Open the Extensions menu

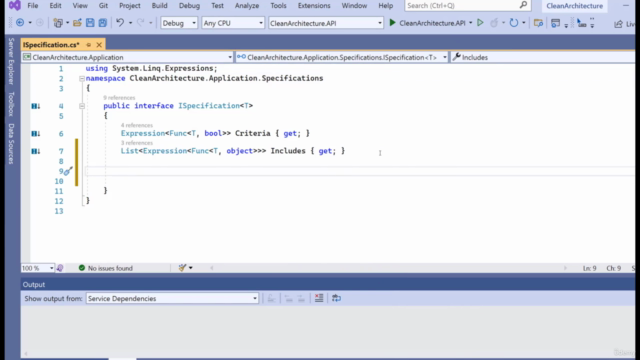314,6
